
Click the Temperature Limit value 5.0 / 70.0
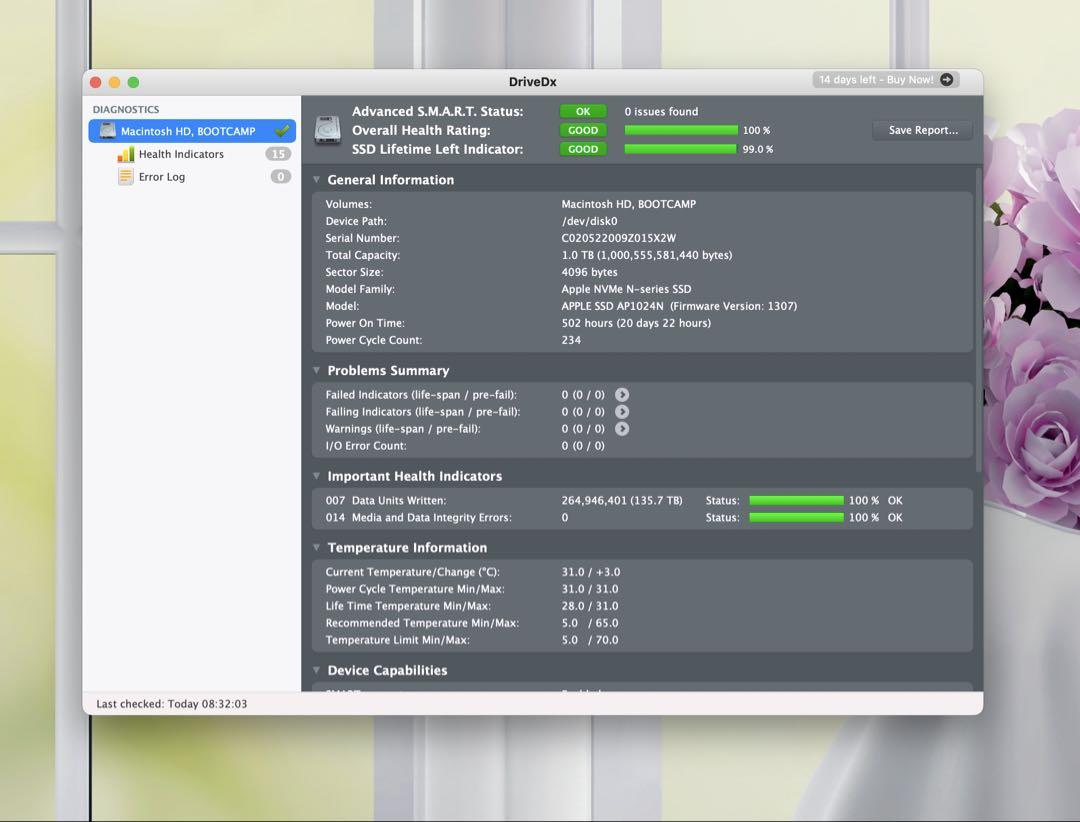[x=590, y=640]
